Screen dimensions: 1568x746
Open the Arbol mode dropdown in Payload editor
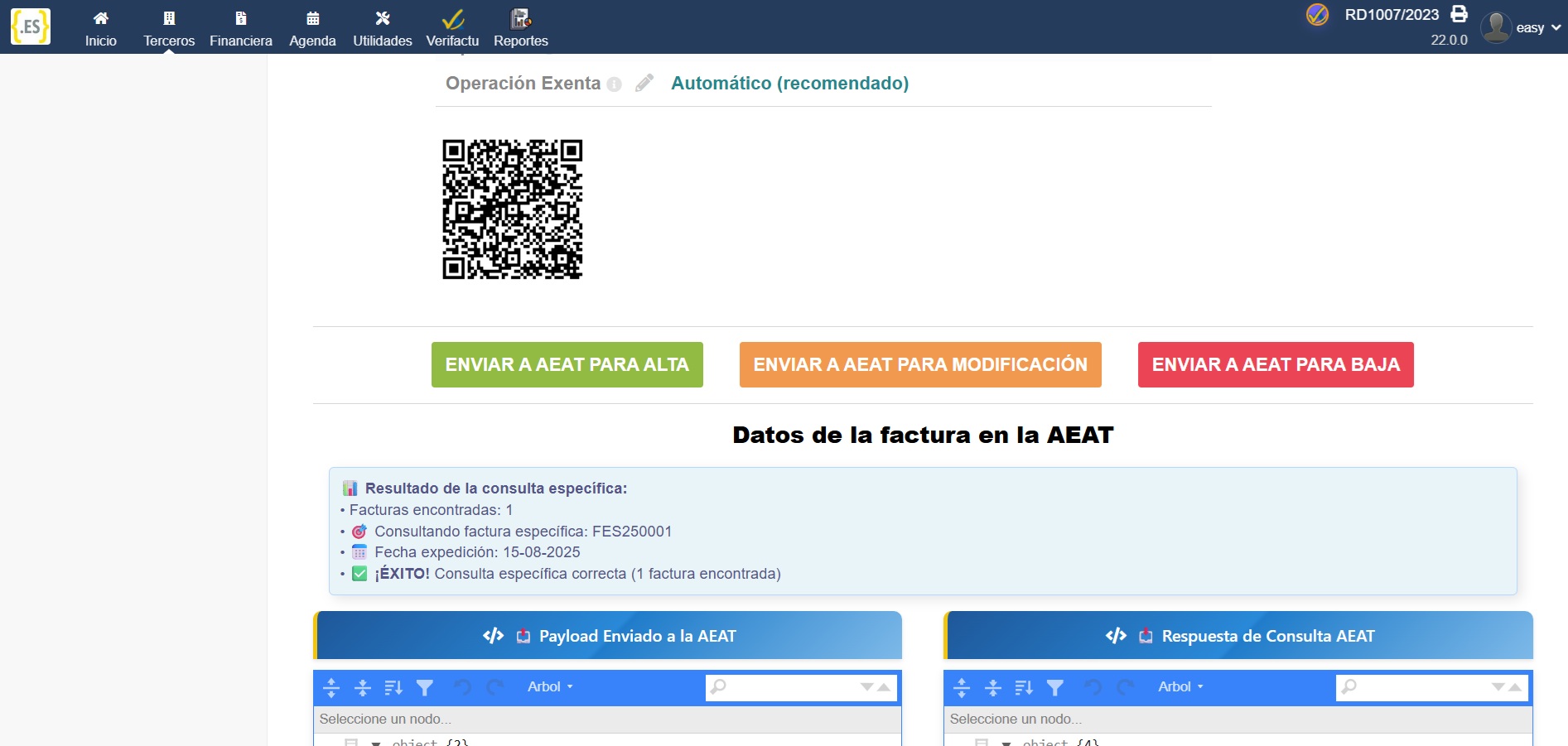[x=550, y=686]
